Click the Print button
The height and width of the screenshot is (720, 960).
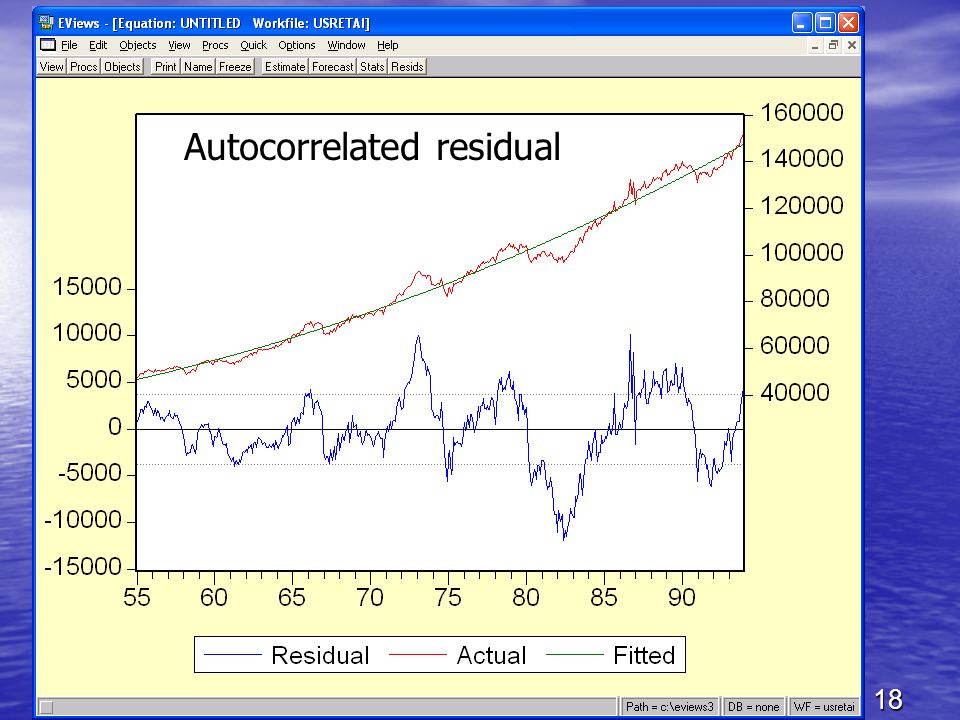click(165, 67)
